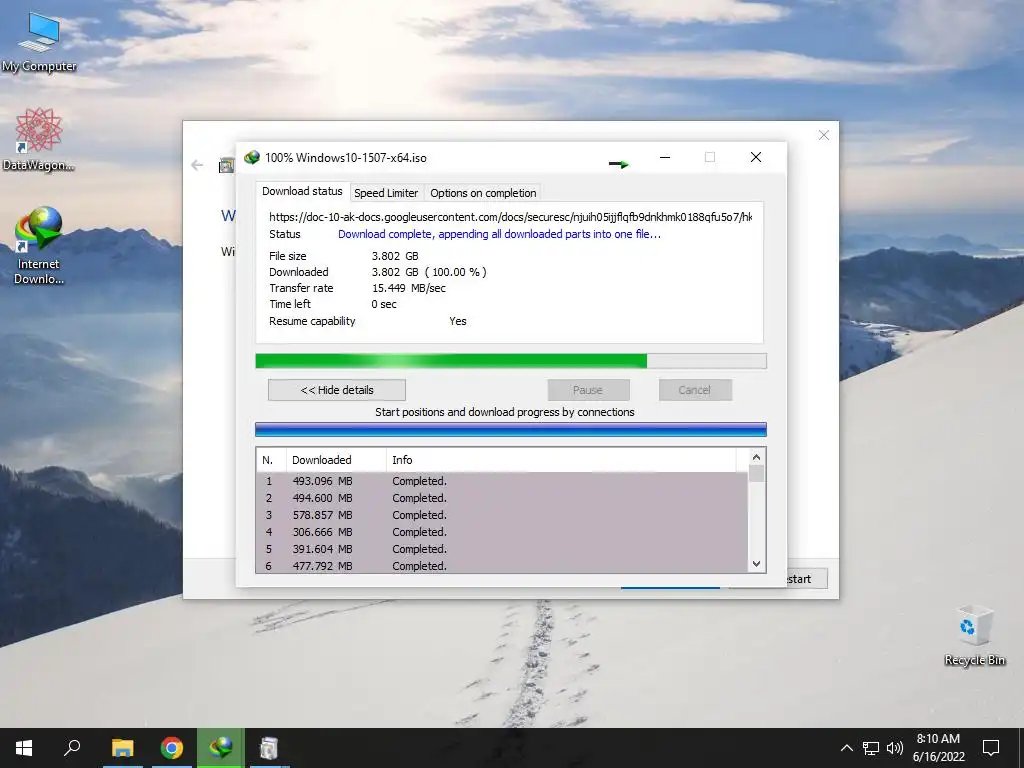1024x768 pixels.
Task: Open the Windows Start menu
Action: 24,748
